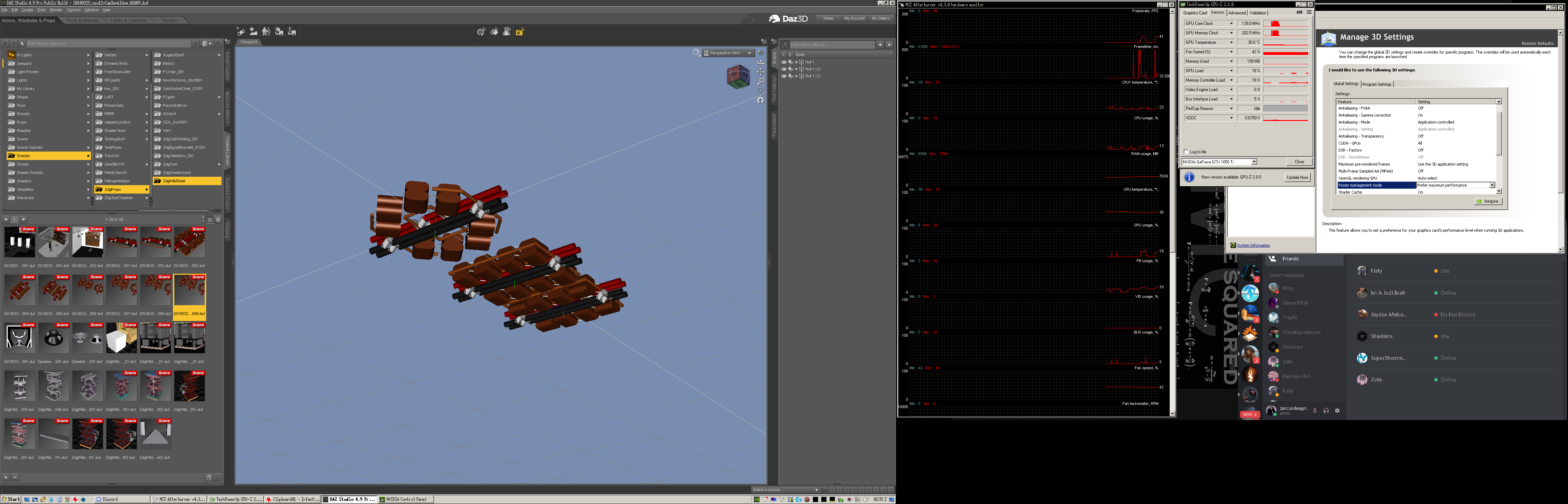Toggle visibility eye of Null 1 node
This screenshot has width=1568, height=504.
(784, 62)
